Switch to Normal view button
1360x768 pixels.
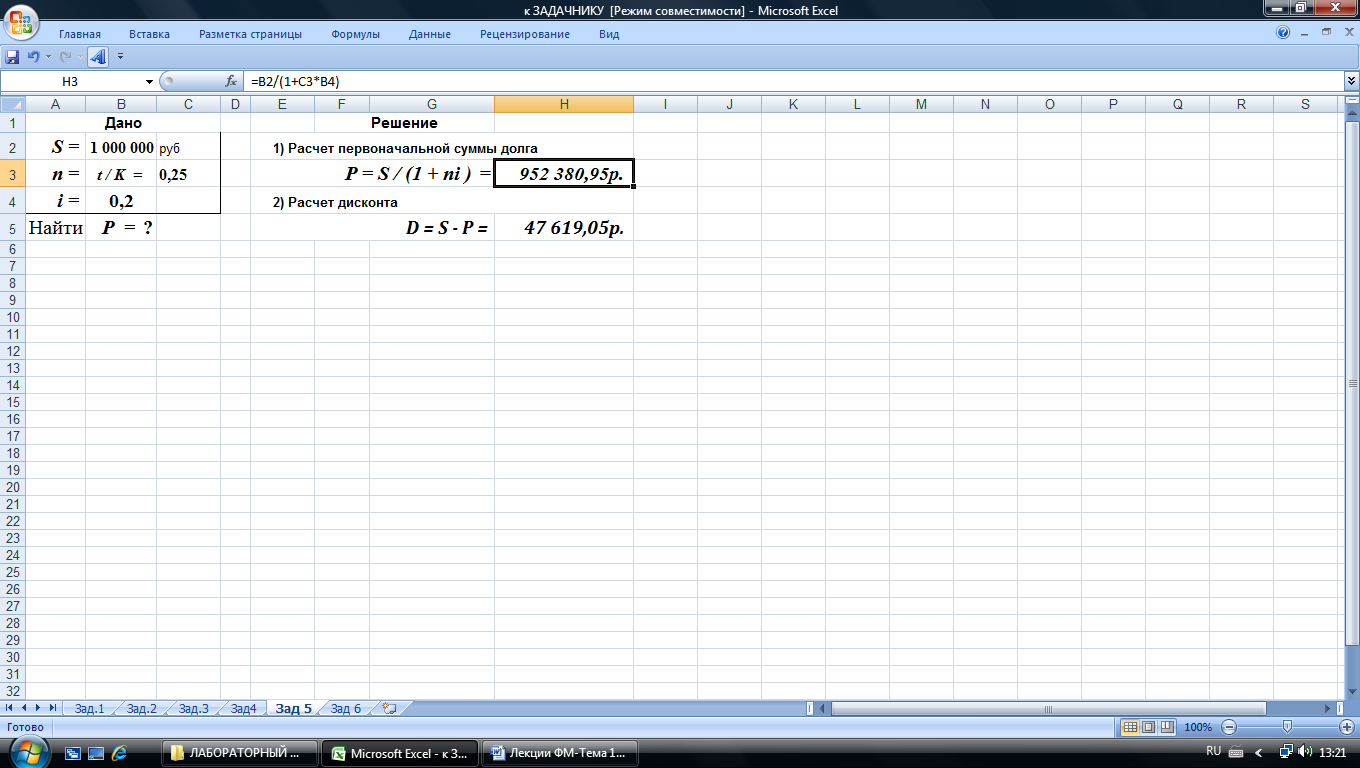coord(1130,727)
